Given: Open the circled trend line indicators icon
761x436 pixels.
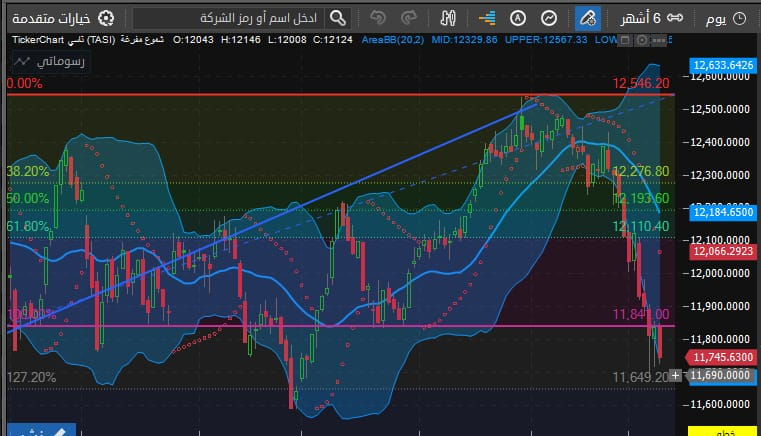Looking at the screenshot, I should click(549, 18).
